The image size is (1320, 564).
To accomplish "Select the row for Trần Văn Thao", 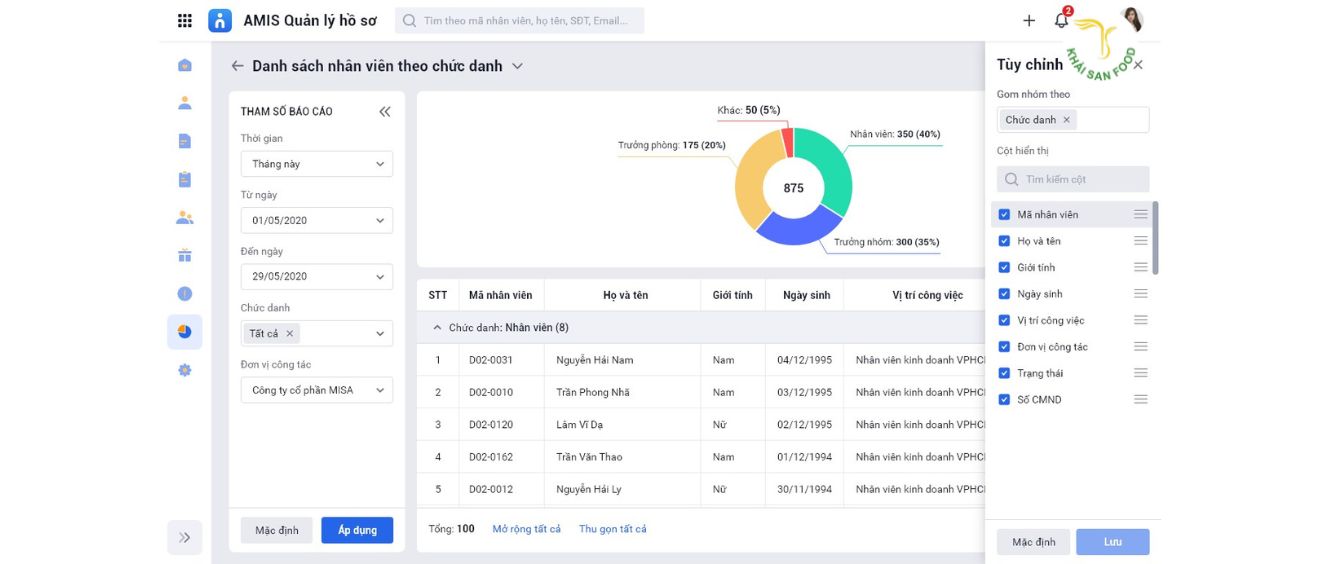I will point(700,457).
